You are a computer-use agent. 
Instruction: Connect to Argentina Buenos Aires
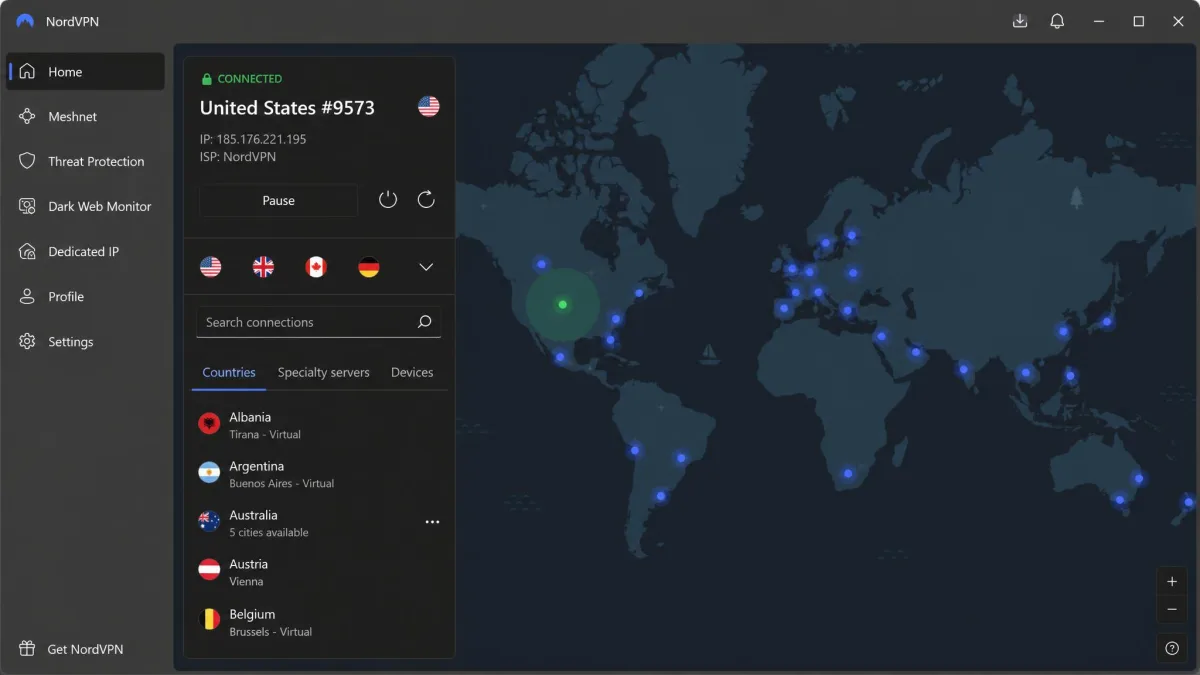click(x=319, y=474)
